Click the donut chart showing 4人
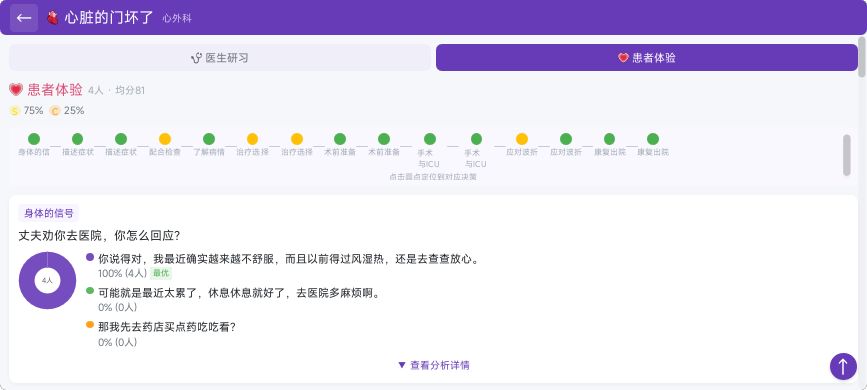Screen dimensions: 867x390 click(47, 280)
